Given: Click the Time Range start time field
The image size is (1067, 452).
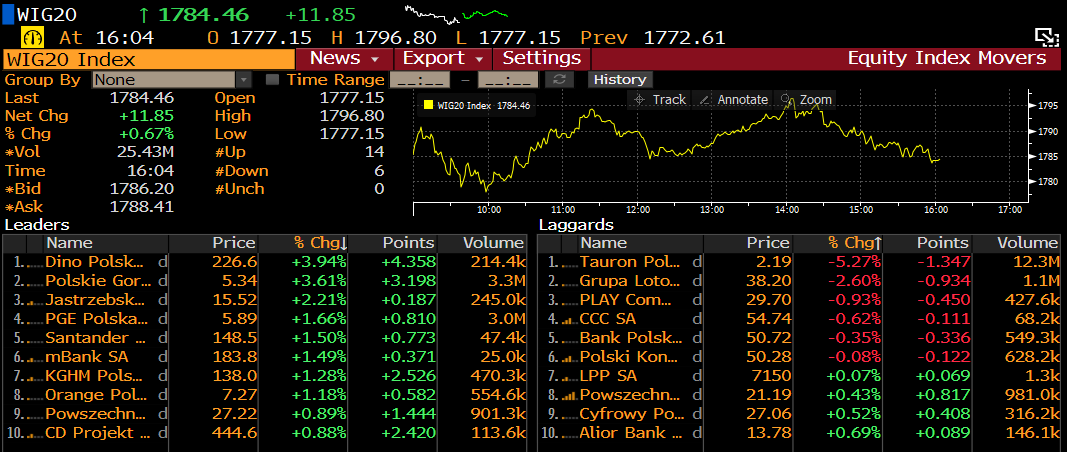Looking at the screenshot, I should pos(422,80).
